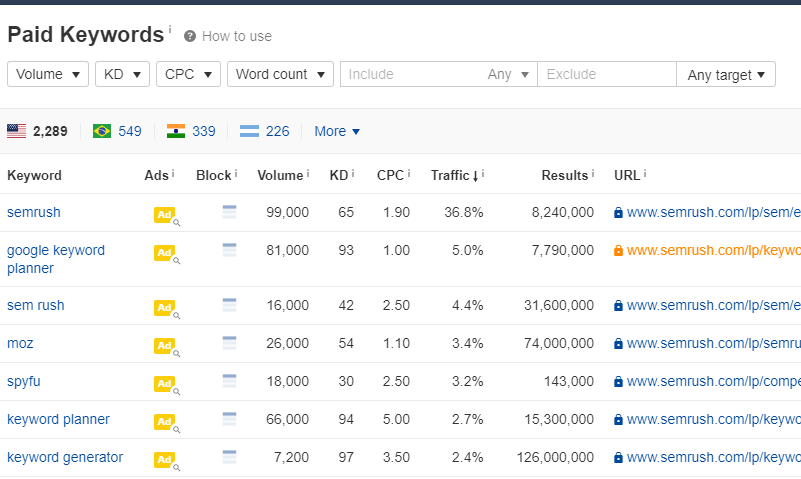The width and height of the screenshot is (801, 479).
Task: Click the info icon next to URL column header
Action: 645,174
